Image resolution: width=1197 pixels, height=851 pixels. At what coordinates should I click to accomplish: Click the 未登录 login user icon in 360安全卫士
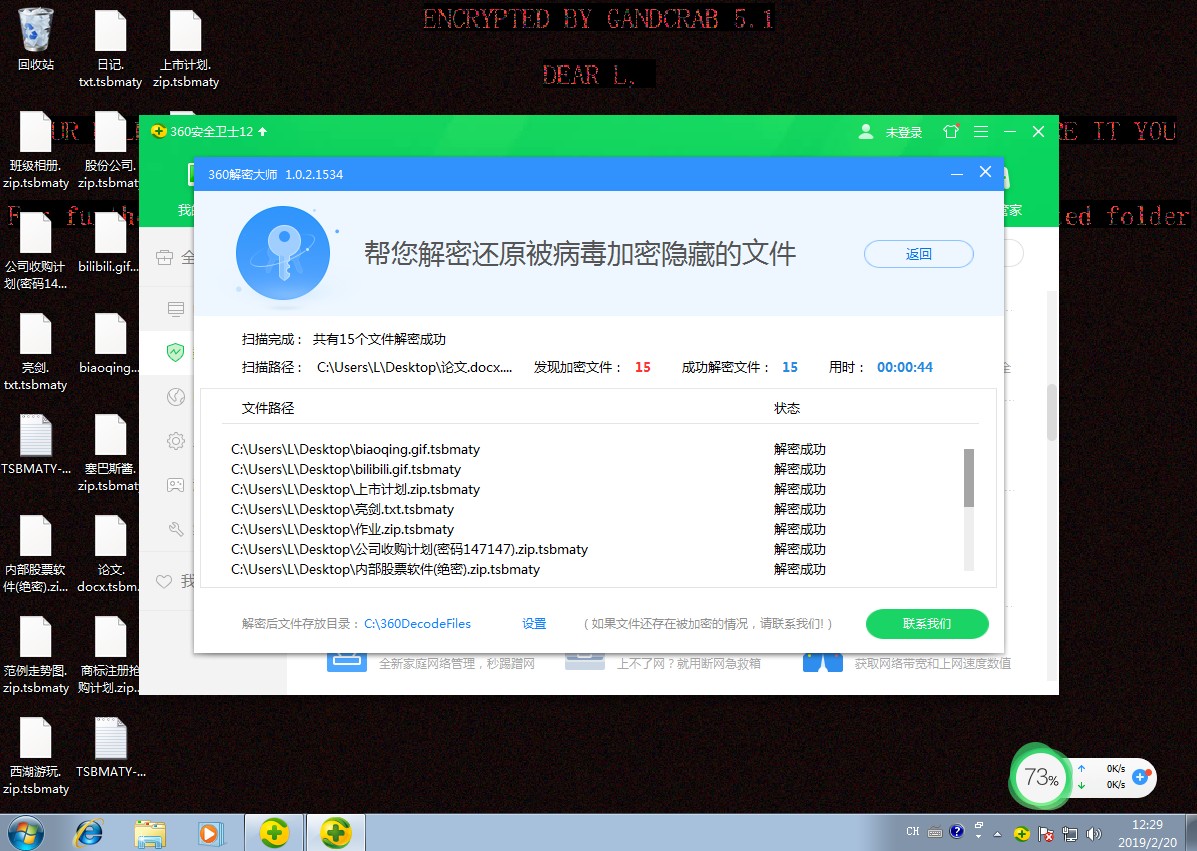point(866,131)
